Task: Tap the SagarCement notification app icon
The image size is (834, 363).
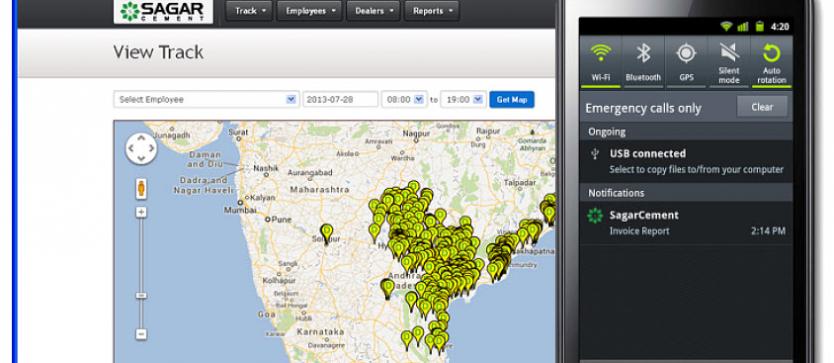Action: (595, 216)
